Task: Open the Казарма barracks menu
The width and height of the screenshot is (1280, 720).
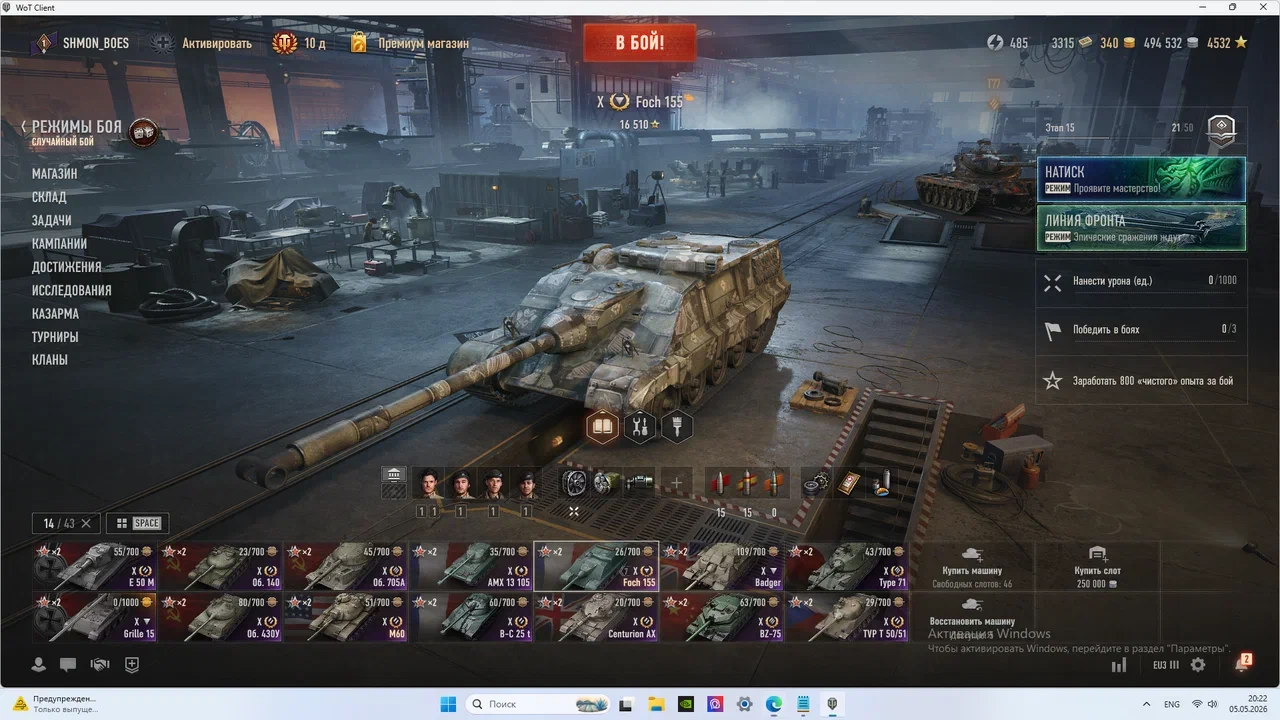Action: click(55, 314)
